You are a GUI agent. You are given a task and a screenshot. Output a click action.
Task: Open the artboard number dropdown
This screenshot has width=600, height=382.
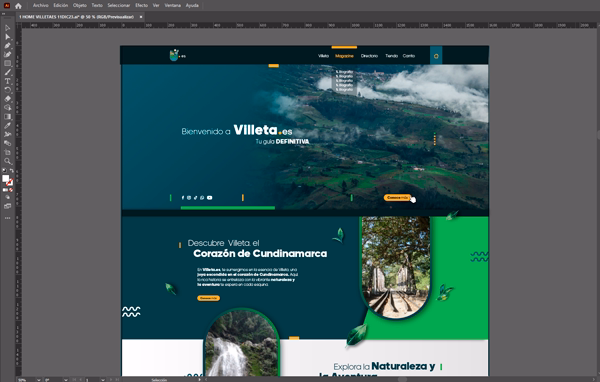(103, 380)
